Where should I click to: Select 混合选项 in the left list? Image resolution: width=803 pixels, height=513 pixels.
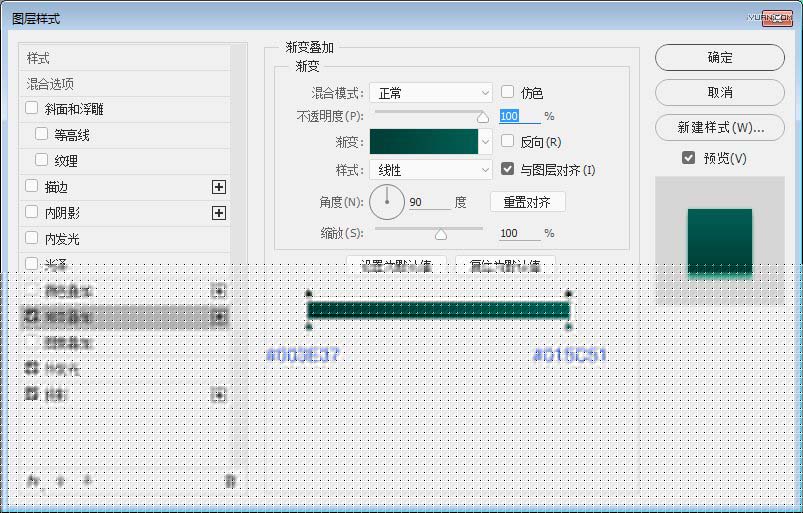(50, 84)
